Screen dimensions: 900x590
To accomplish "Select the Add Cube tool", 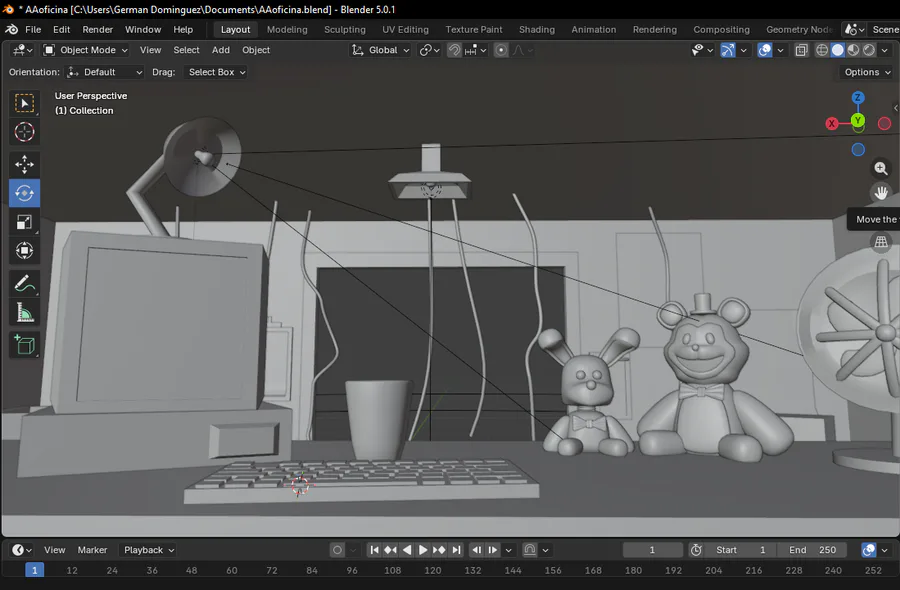I will tap(24, 345).
